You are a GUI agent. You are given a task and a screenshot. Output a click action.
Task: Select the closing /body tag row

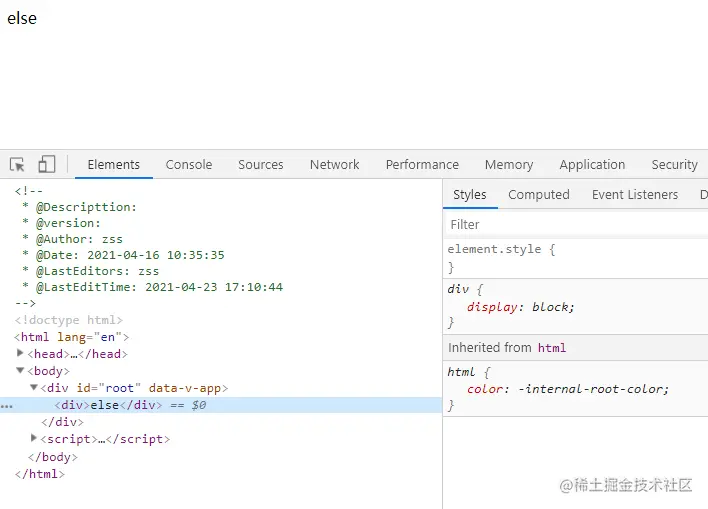(x=52, y=457)
